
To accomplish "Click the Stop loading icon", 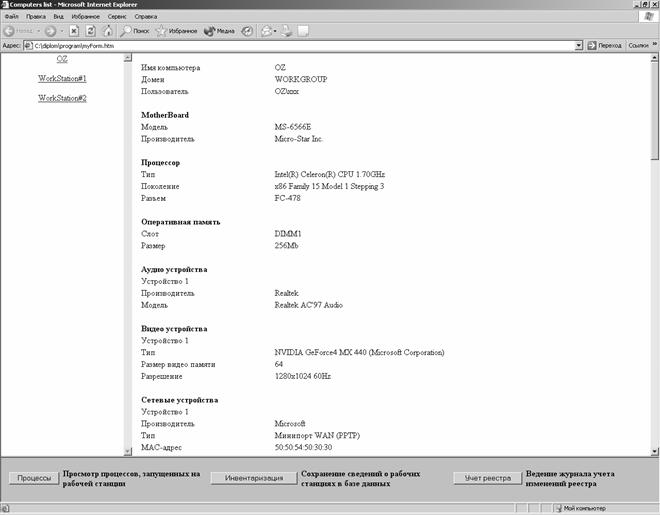I will 75,31.
